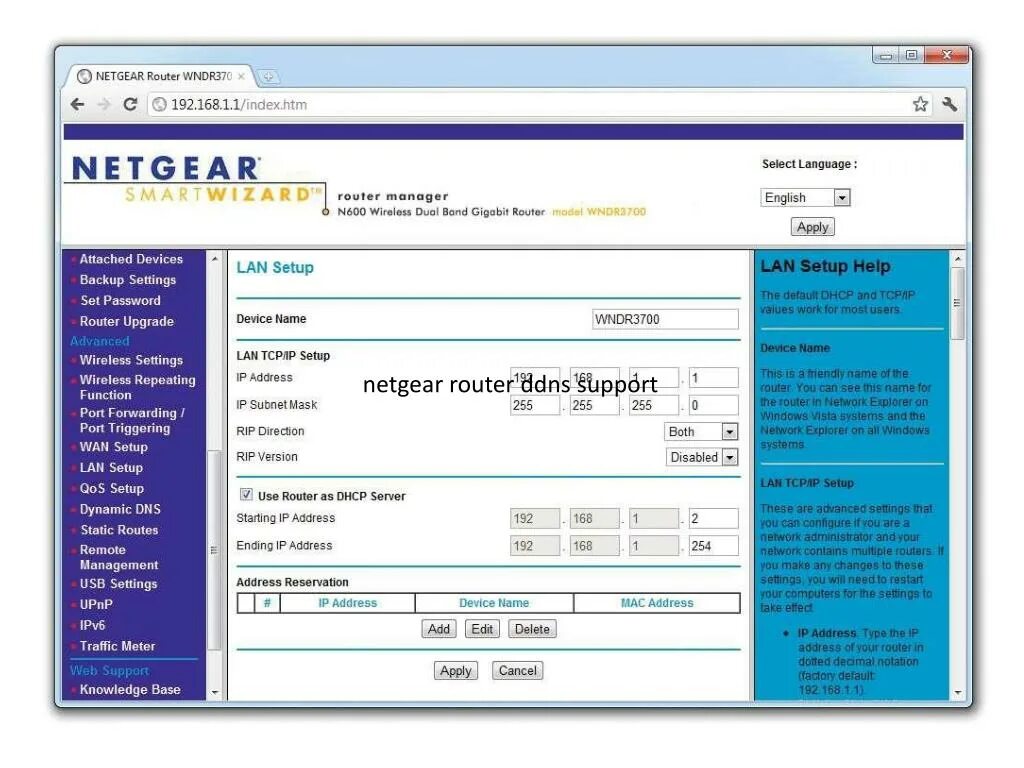Click the browser back arrow
Image resolution: width=1024 pixels, height=768 pixels.
[77, 104]
